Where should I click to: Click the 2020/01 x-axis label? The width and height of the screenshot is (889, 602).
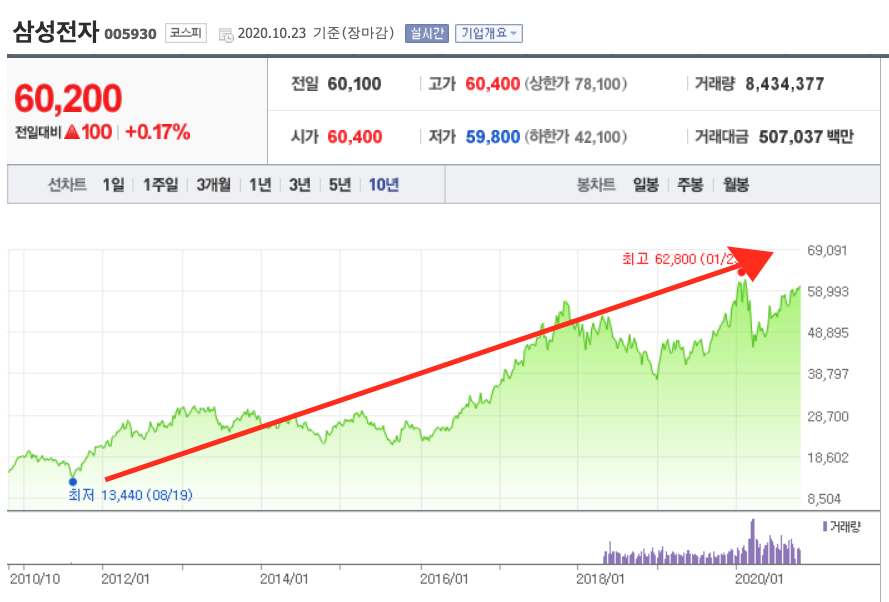coord(759,579)
